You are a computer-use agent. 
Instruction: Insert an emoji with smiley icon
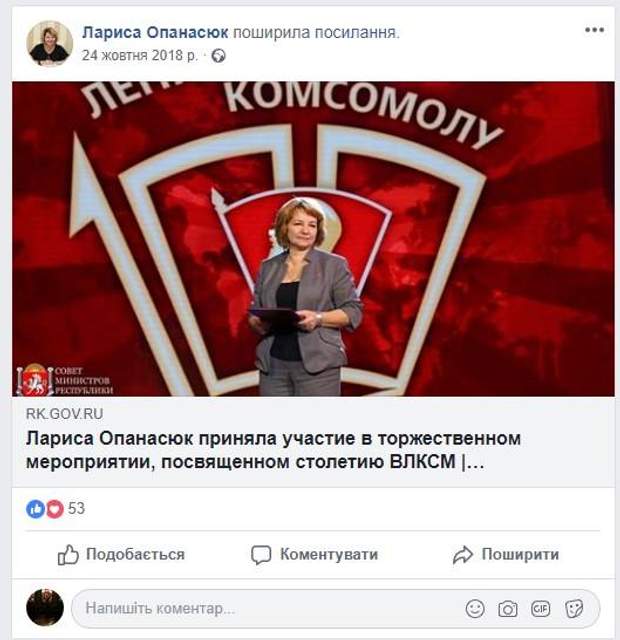475,609
